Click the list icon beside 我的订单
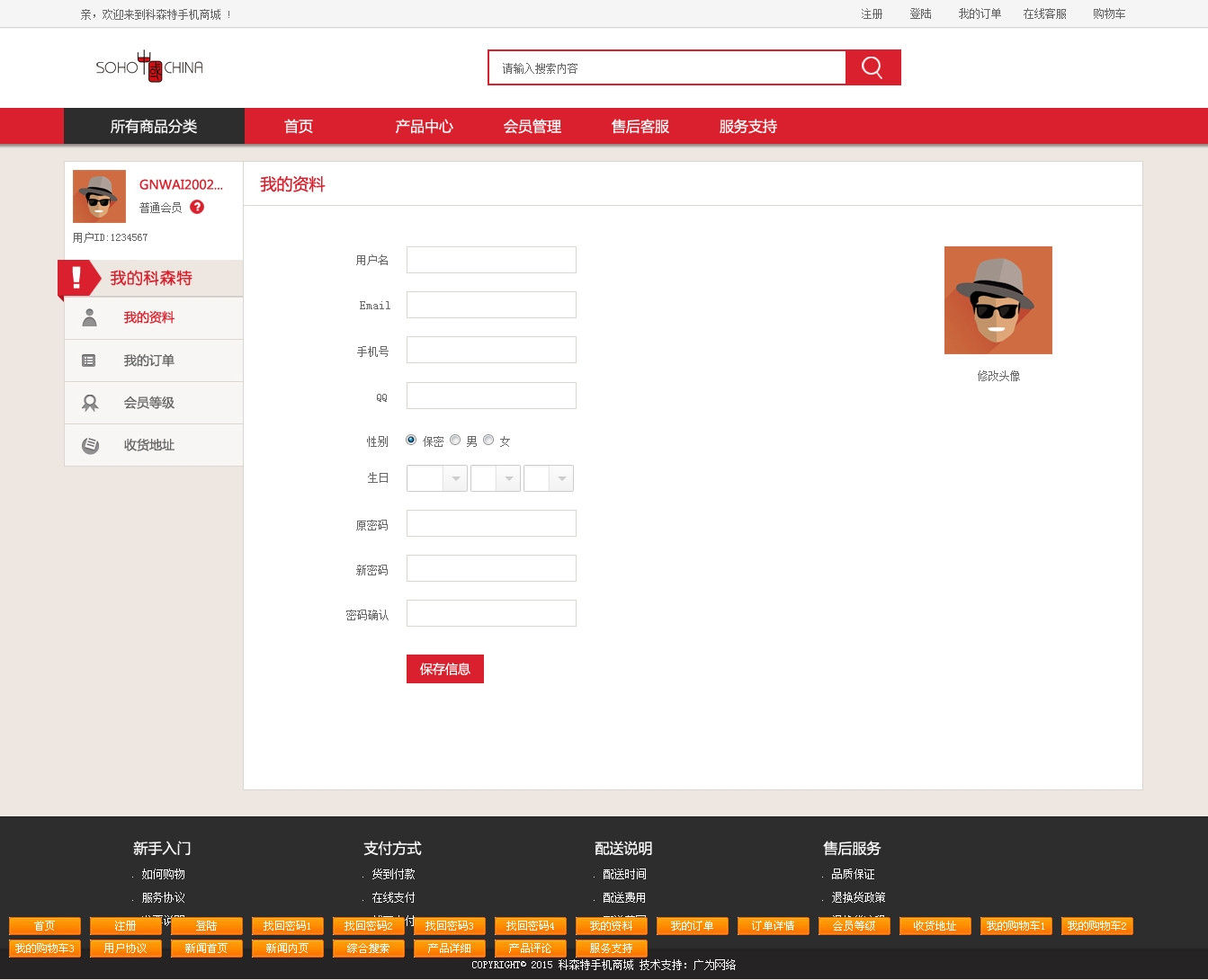 pos(88,361)
